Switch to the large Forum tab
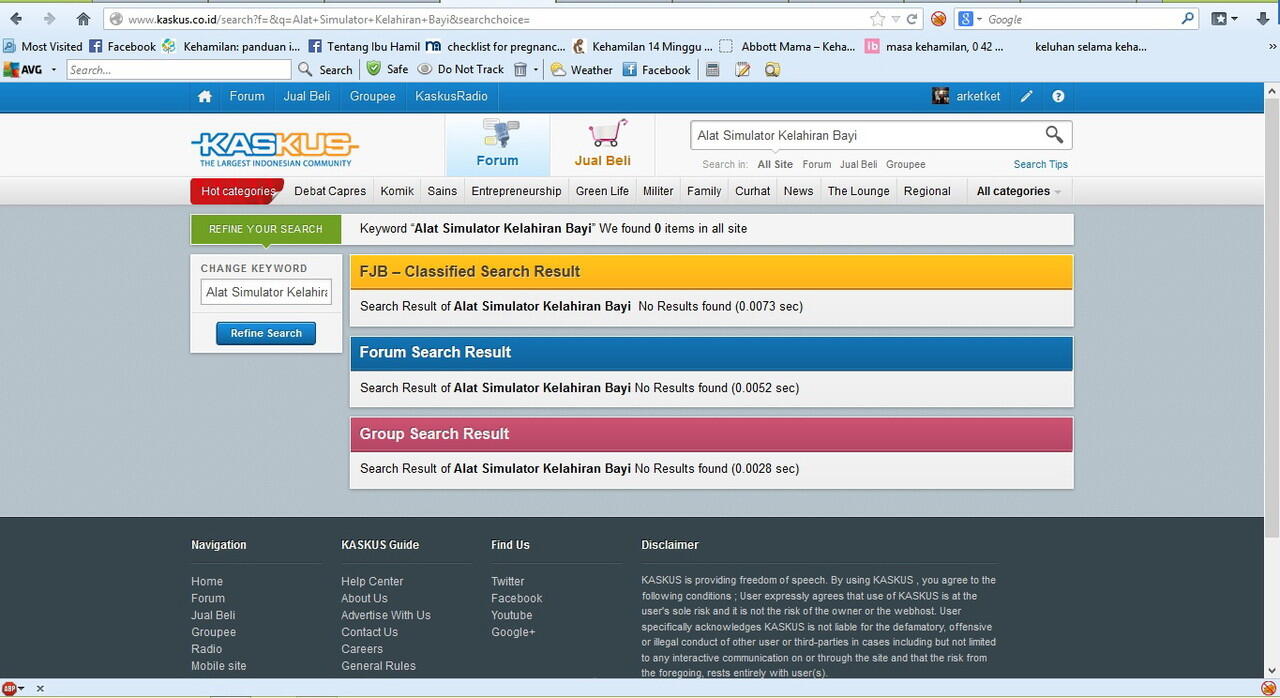The image size is (1280, 698). point(497,145)
